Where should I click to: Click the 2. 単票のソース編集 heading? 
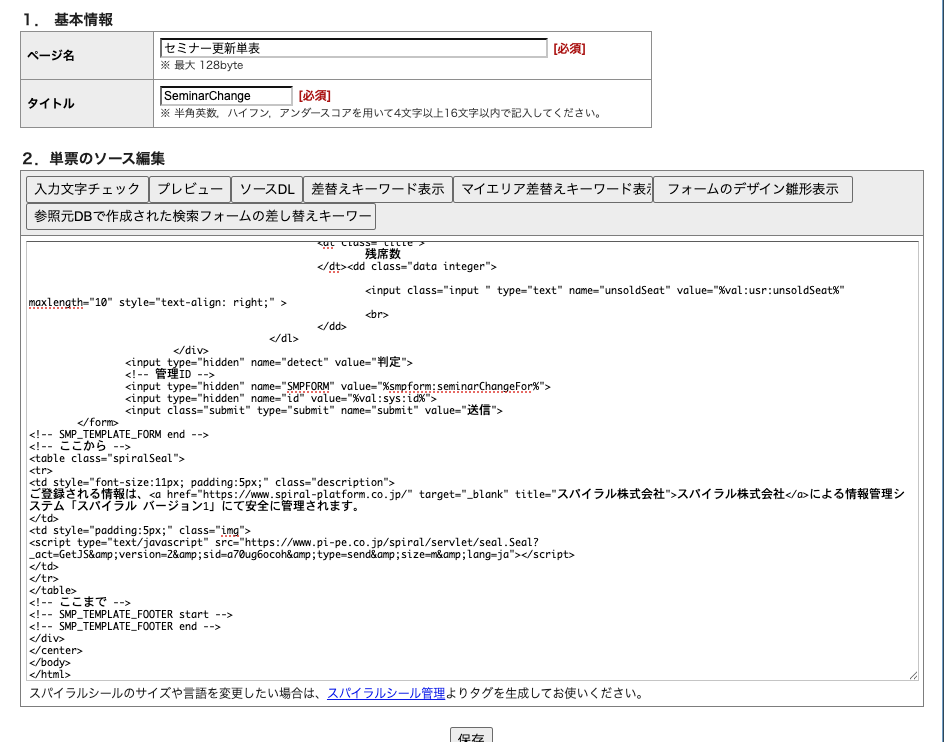click(93, 158)
